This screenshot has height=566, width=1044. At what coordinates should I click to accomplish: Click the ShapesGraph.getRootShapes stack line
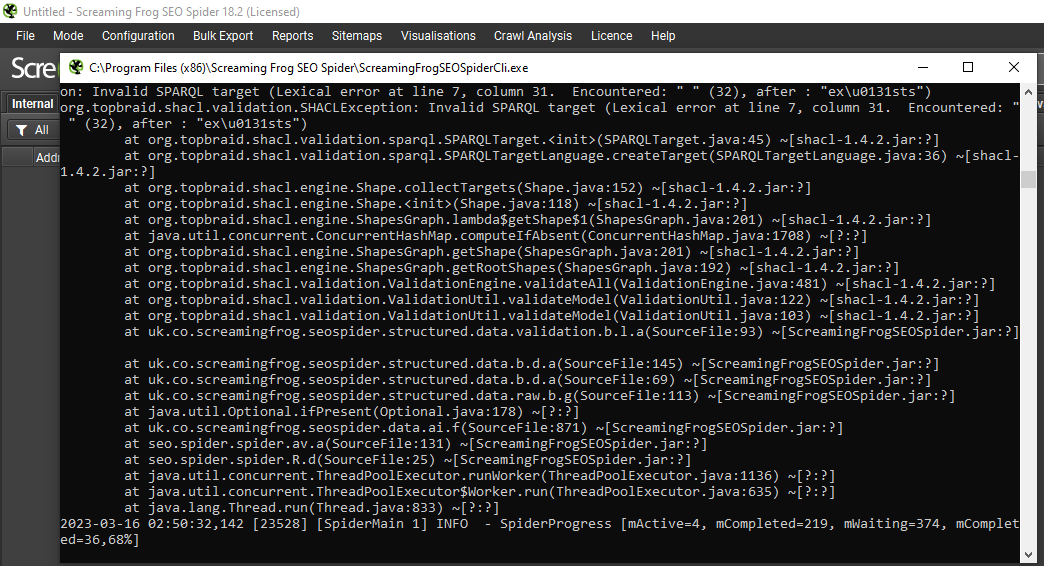click(511, 268)
